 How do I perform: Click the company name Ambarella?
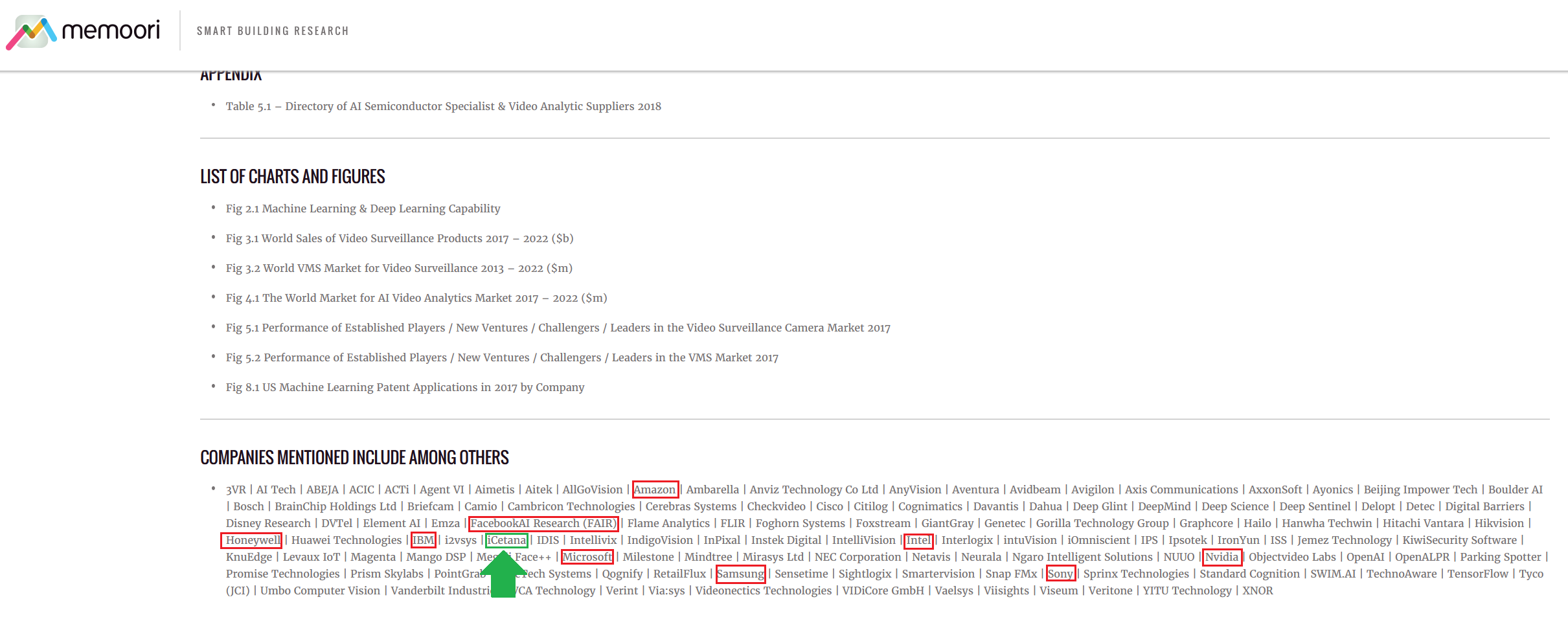point(712,489)
